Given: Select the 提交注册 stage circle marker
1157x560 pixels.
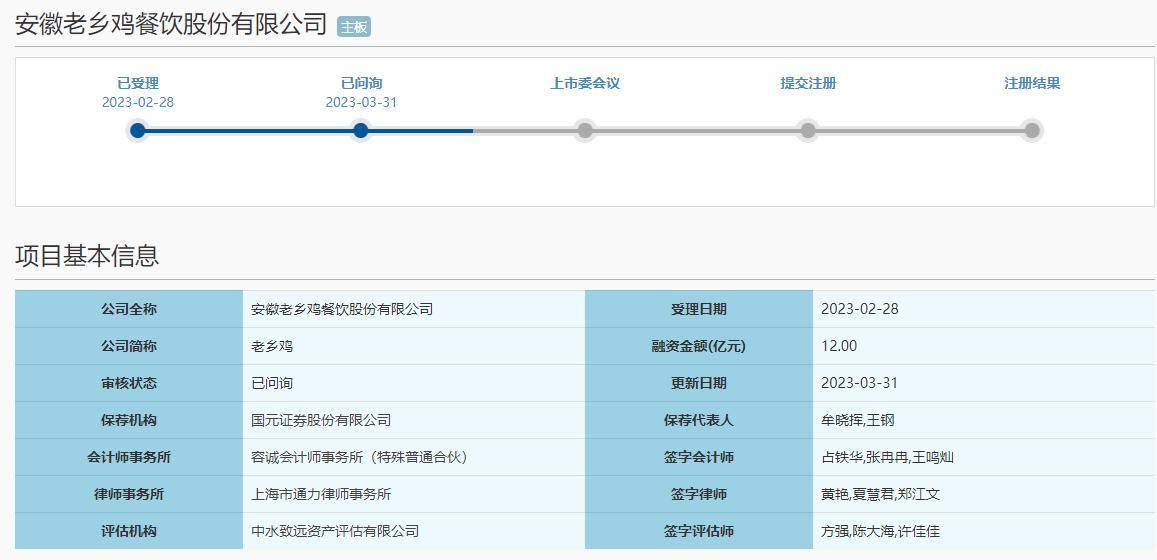Looking at the screenshot, I should click(808, 130).
